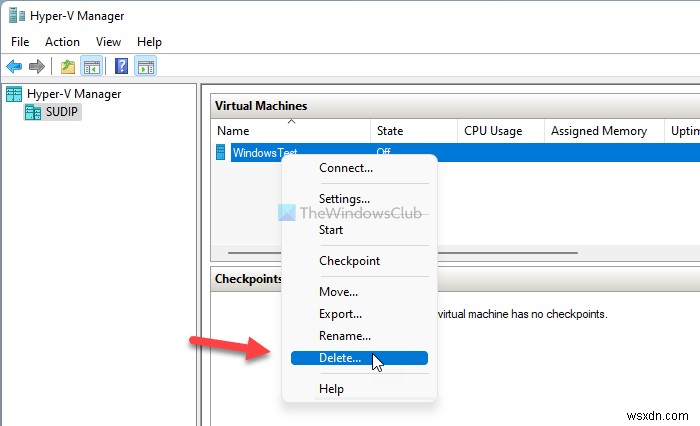This screenshot has width=700, height=426.
Task: Open the View menu
Action: coord(108,42)
